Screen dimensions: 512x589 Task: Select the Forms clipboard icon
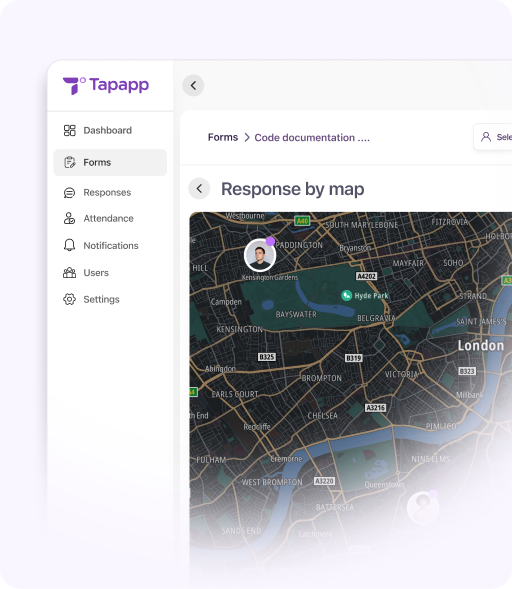coord(69,162)
